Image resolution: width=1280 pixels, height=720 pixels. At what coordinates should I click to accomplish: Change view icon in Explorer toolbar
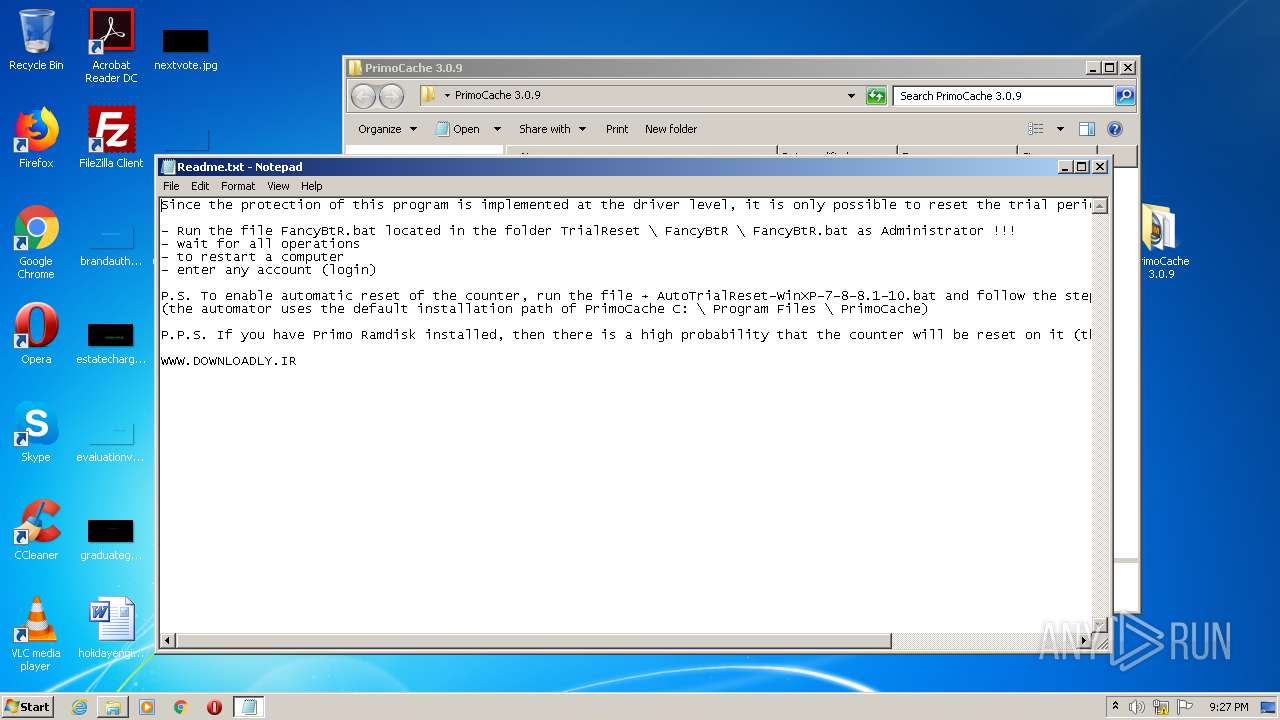coord(1036,129)
